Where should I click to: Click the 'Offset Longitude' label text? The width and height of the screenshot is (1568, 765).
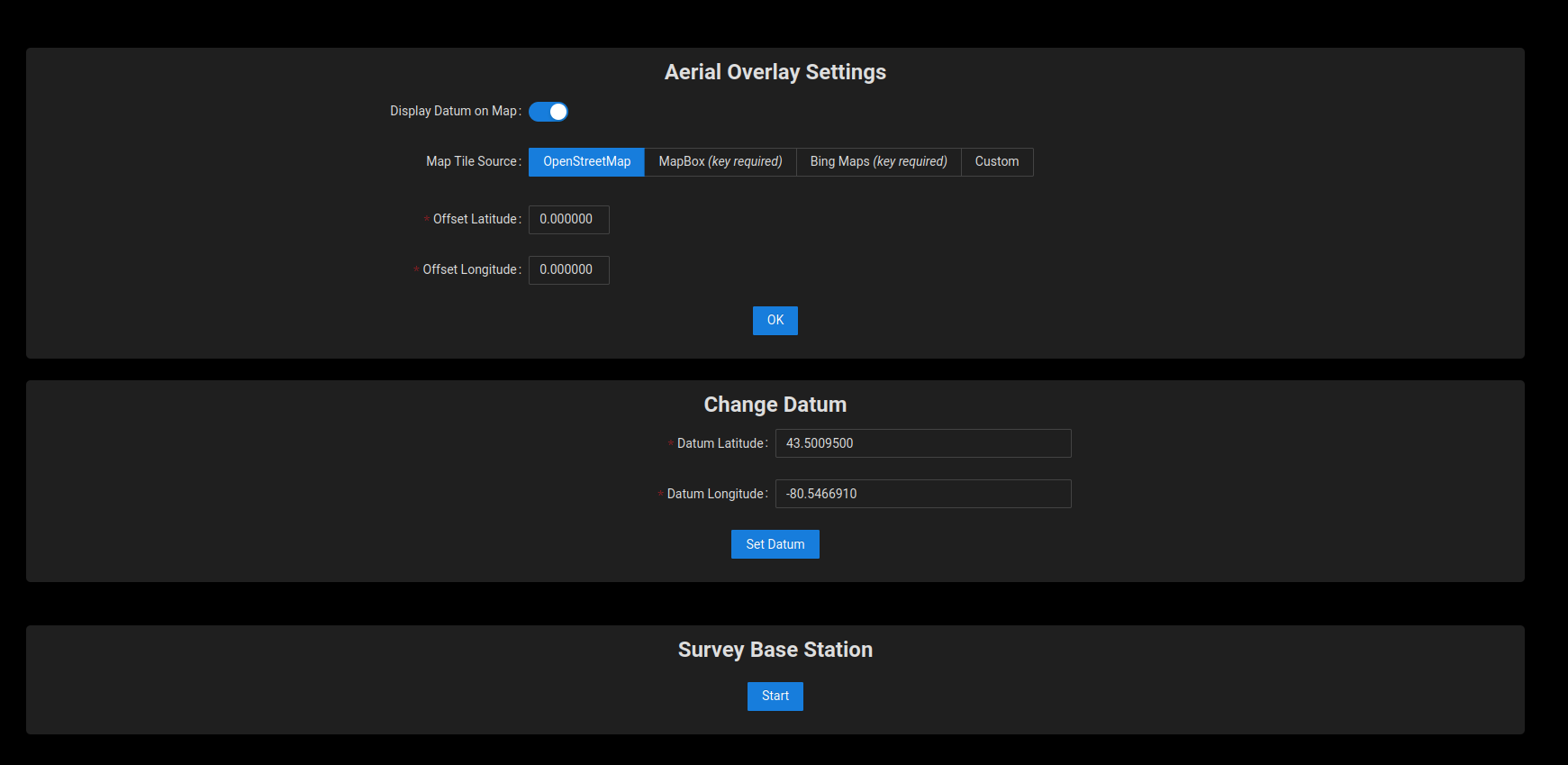[469, 270]
